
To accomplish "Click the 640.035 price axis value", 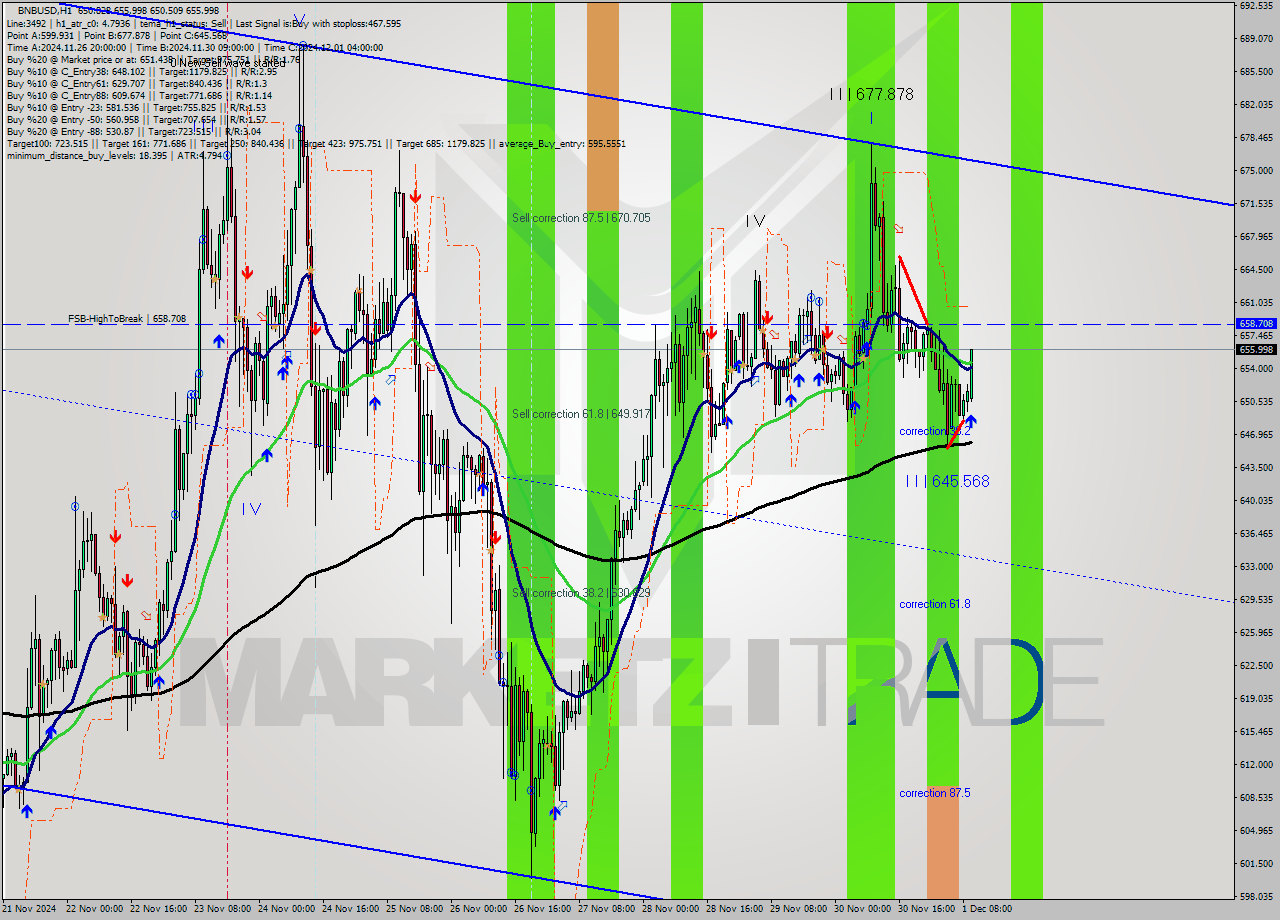I will (1256, 501).
